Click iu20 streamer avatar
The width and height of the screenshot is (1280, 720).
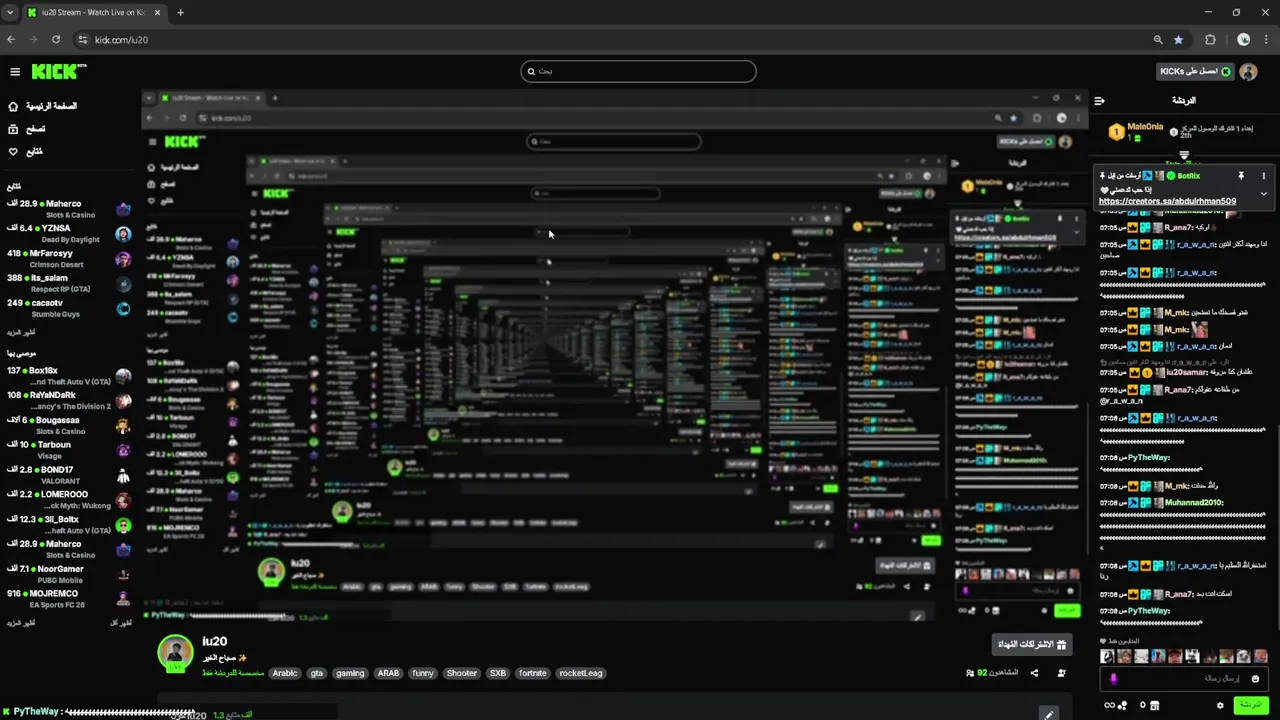(x=175, y=652)
